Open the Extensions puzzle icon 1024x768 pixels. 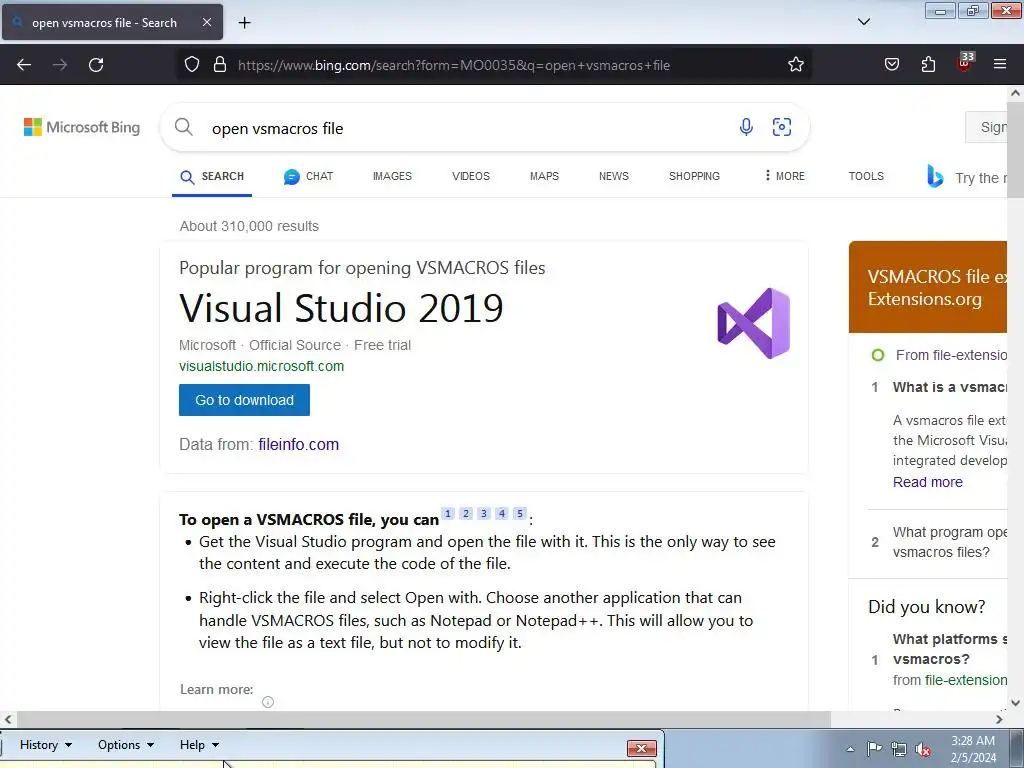[x=928, y=65]
